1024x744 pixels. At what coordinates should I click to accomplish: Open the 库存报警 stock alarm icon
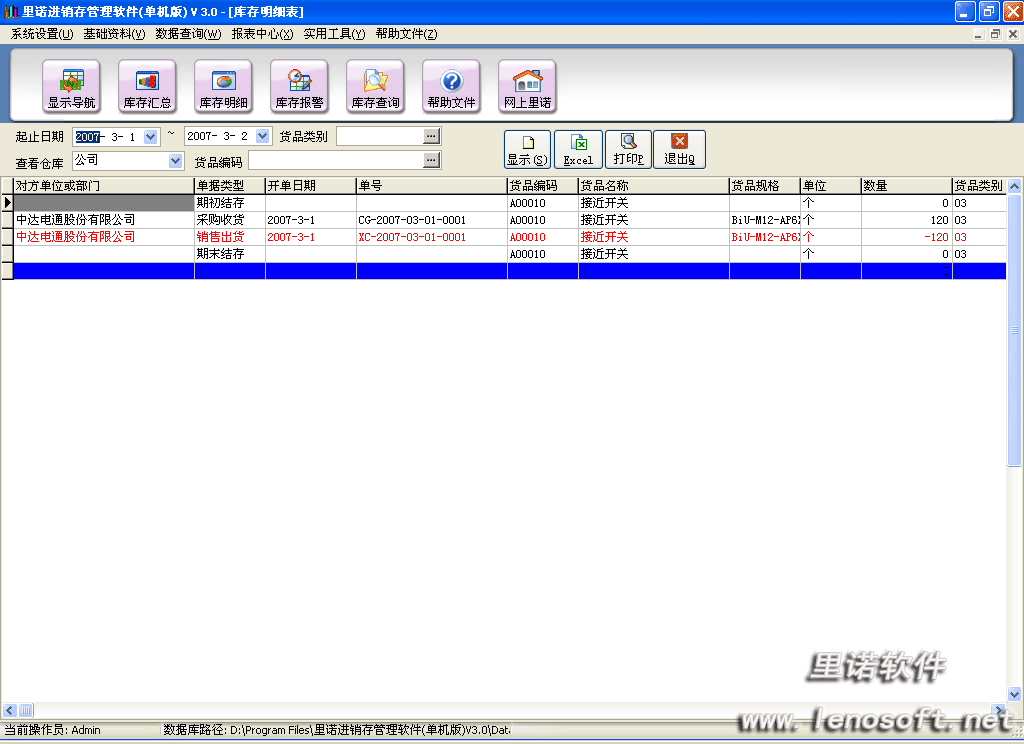[299, 88]
